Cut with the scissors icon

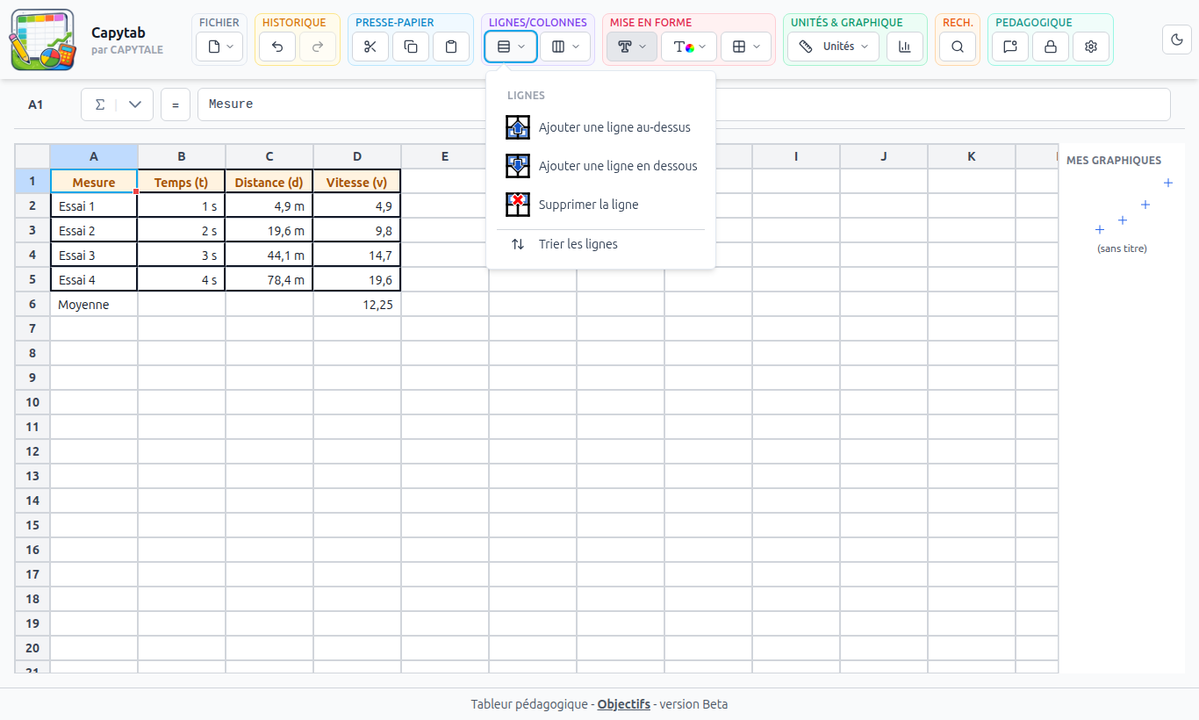click(x=370, y=47)
